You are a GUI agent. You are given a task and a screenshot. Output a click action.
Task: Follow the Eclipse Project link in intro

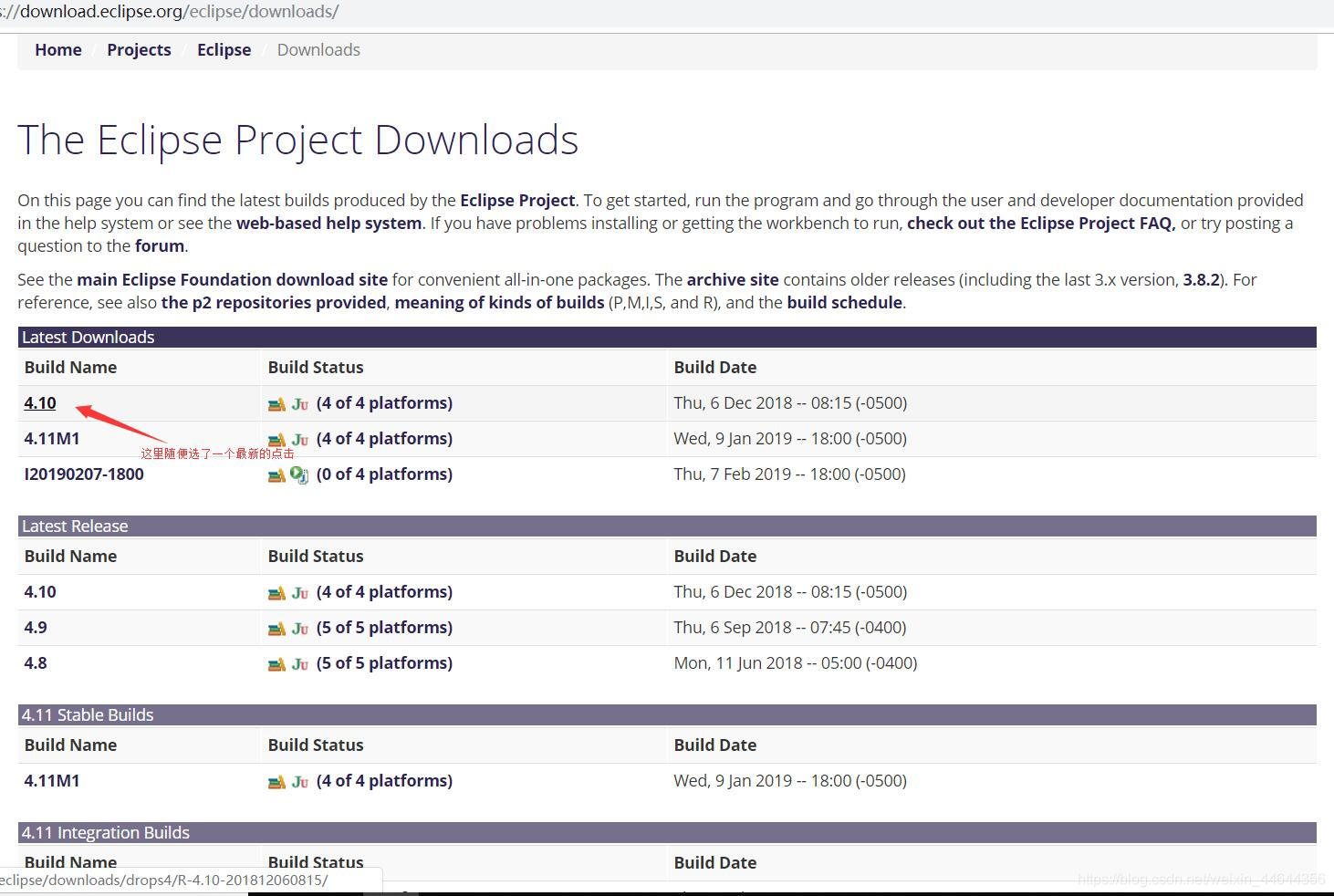(517, 200)
